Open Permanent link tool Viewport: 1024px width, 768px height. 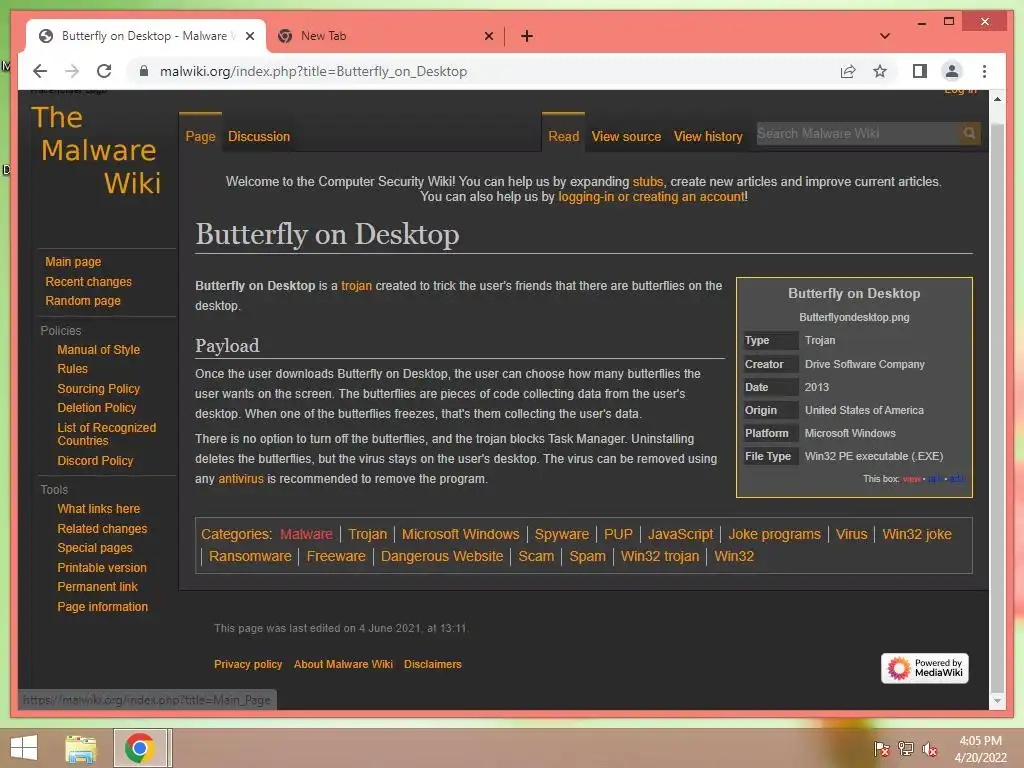click(x=97, y=586)
